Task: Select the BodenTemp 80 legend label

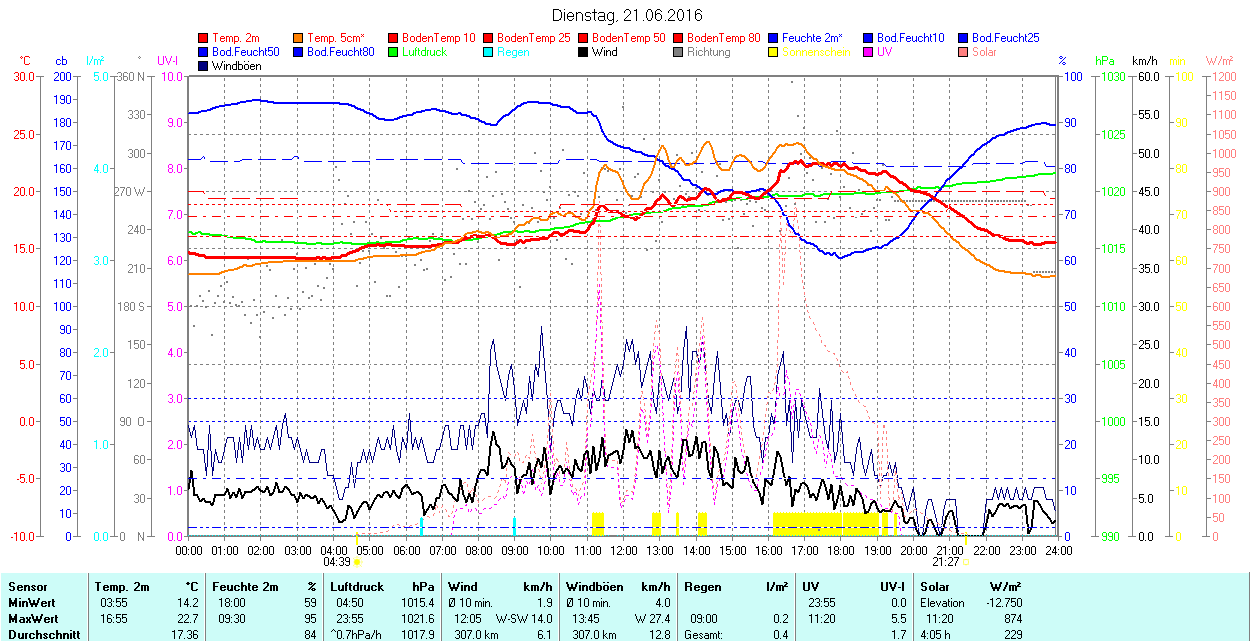Action: tap(724, 38)
